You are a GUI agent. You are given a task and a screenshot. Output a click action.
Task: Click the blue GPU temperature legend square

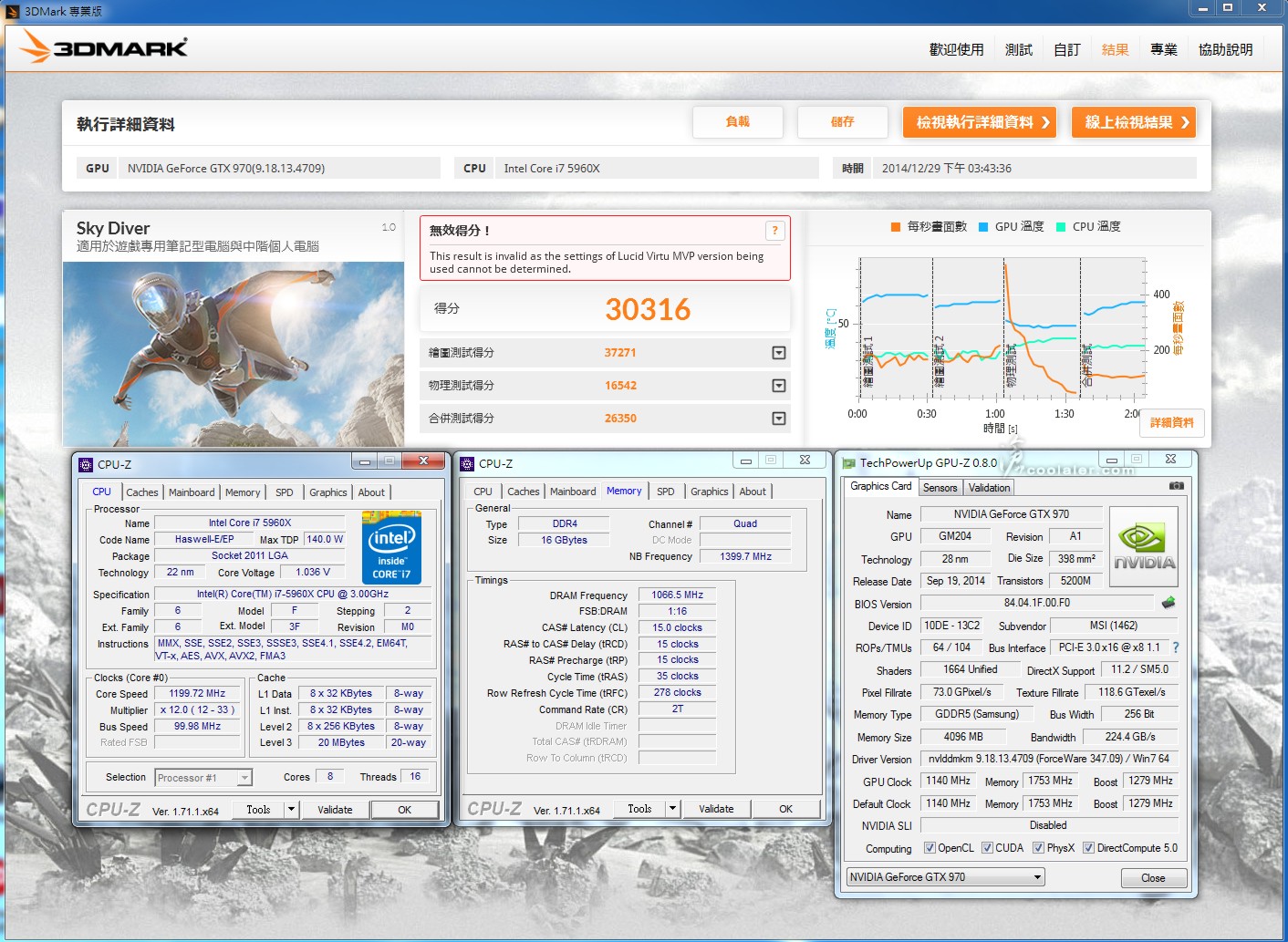click(983, 227)
